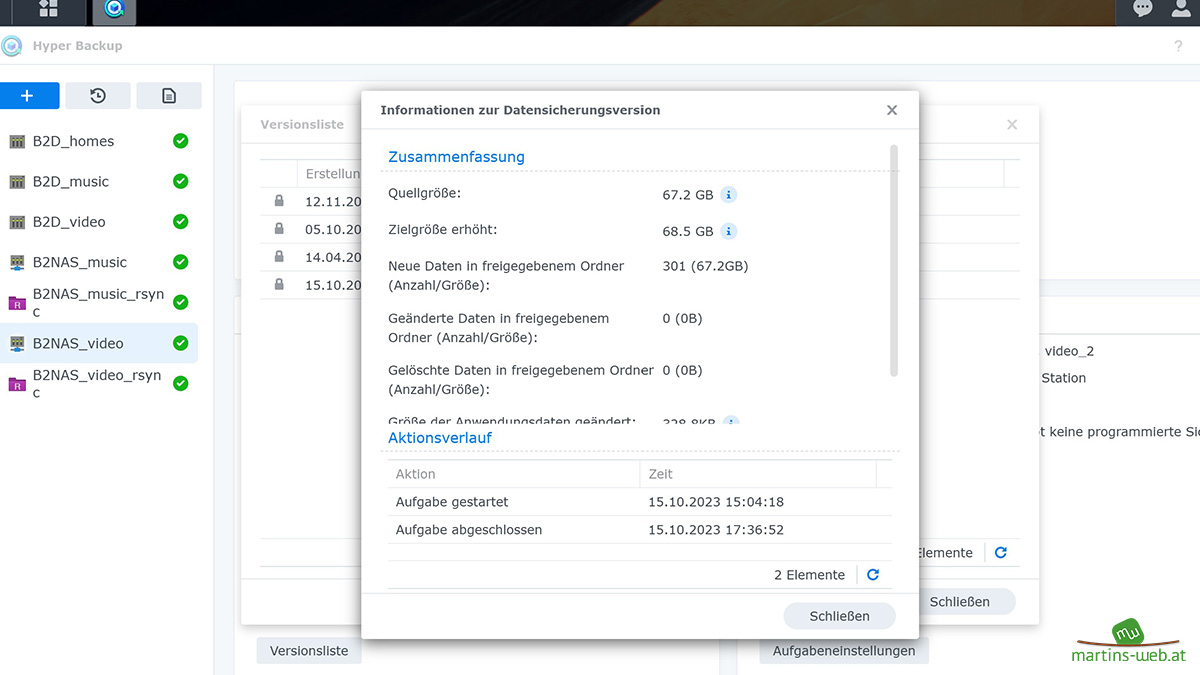
Task: Click the Zeit column header
Action: pos(758,474)
